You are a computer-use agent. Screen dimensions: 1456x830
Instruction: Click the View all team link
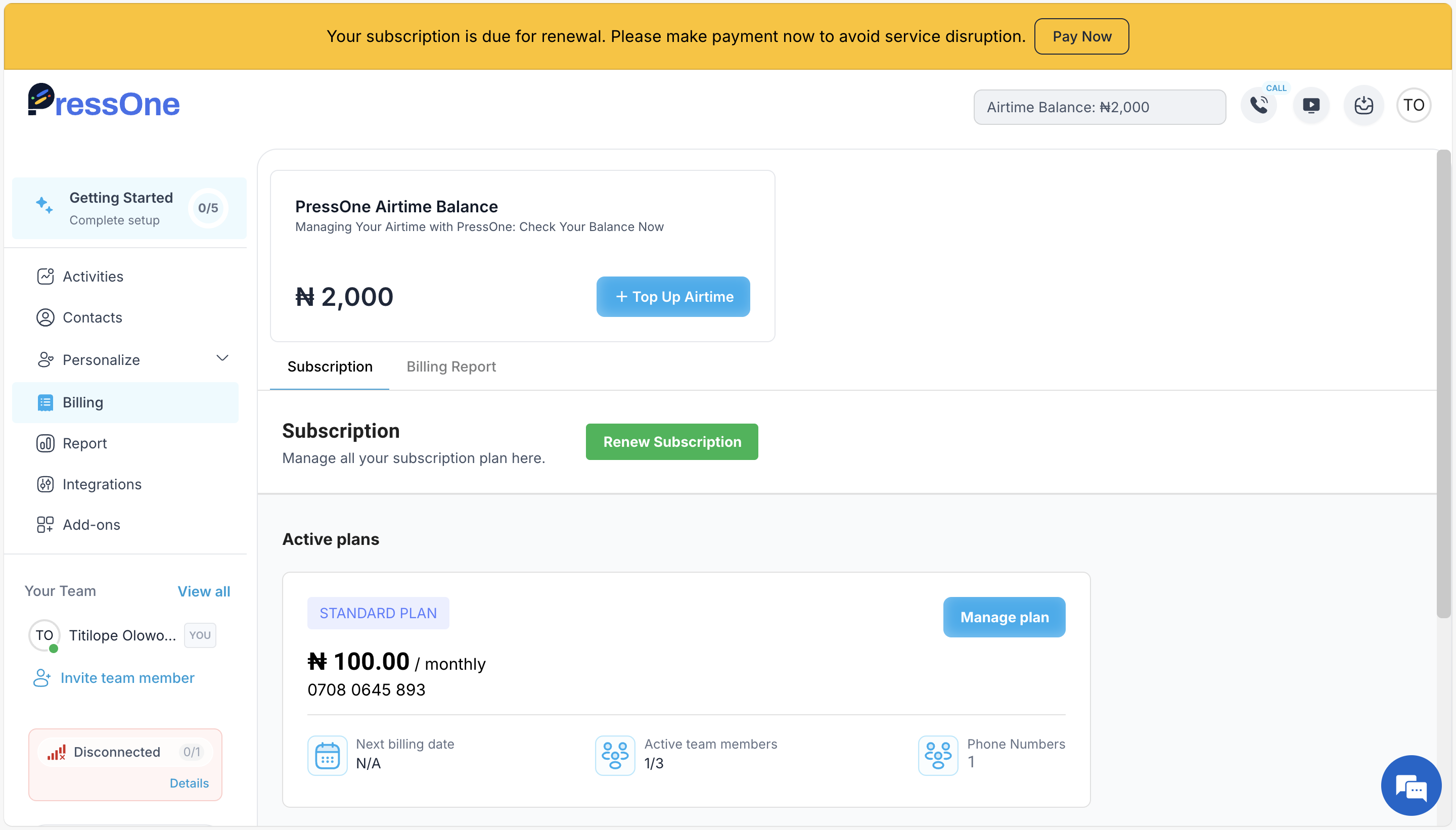204,591
